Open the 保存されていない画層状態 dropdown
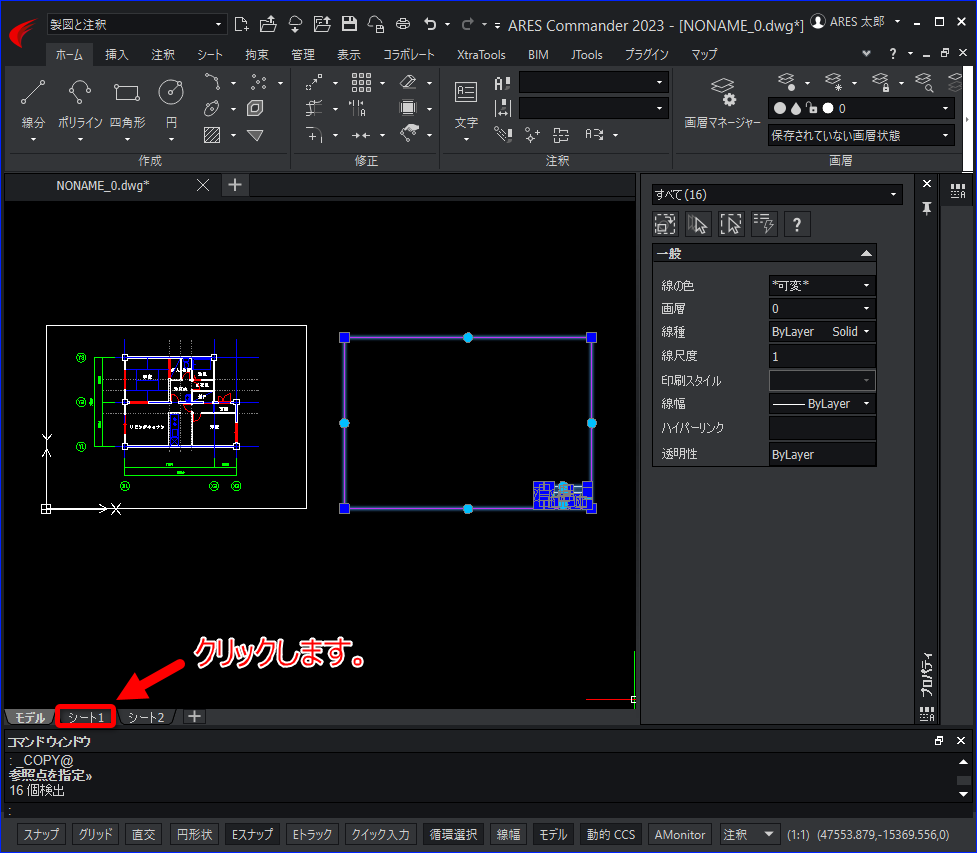The width and height of the screenshot is (977, 853). tap(861, 135)
